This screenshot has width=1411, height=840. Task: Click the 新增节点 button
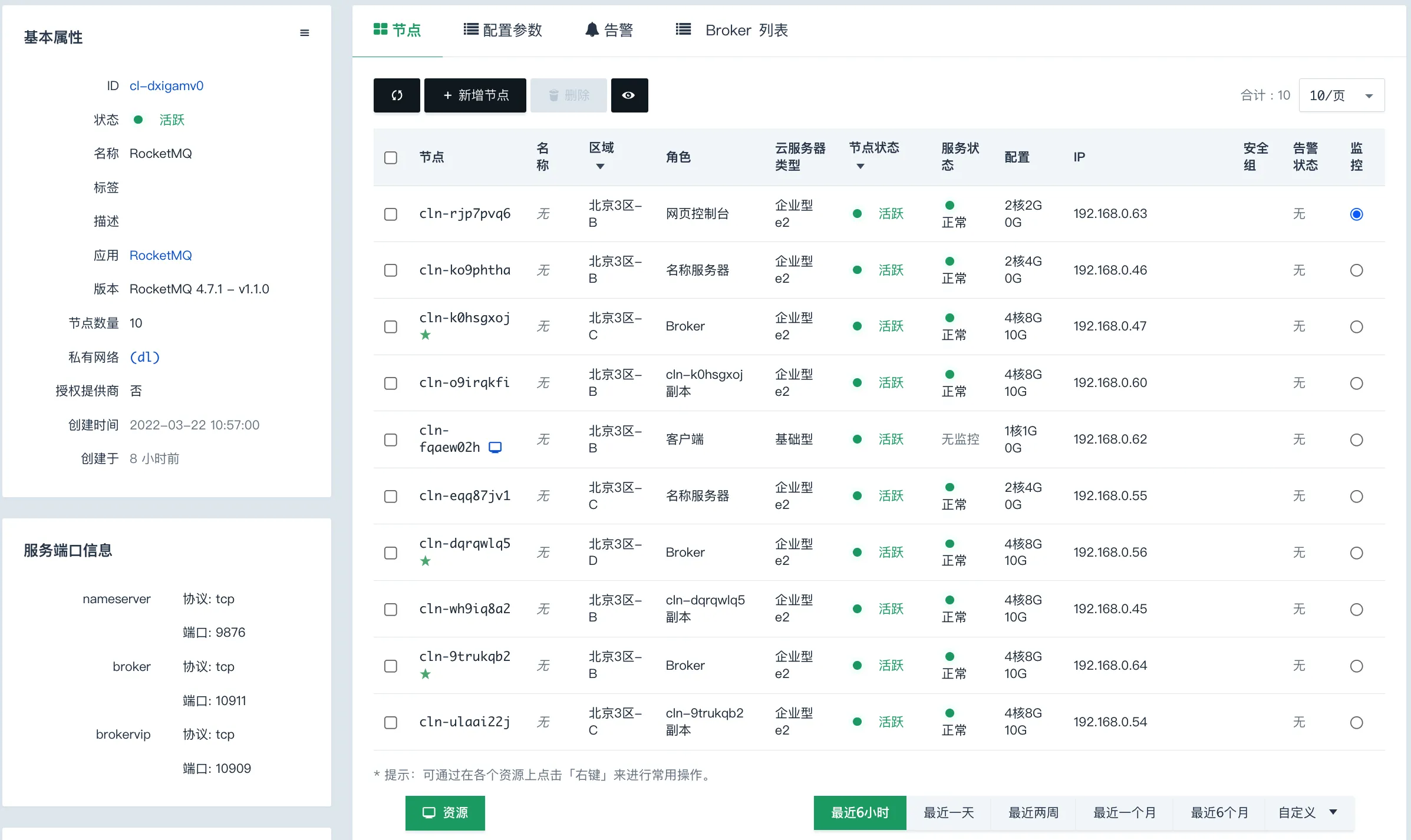(x=475, y=95)
